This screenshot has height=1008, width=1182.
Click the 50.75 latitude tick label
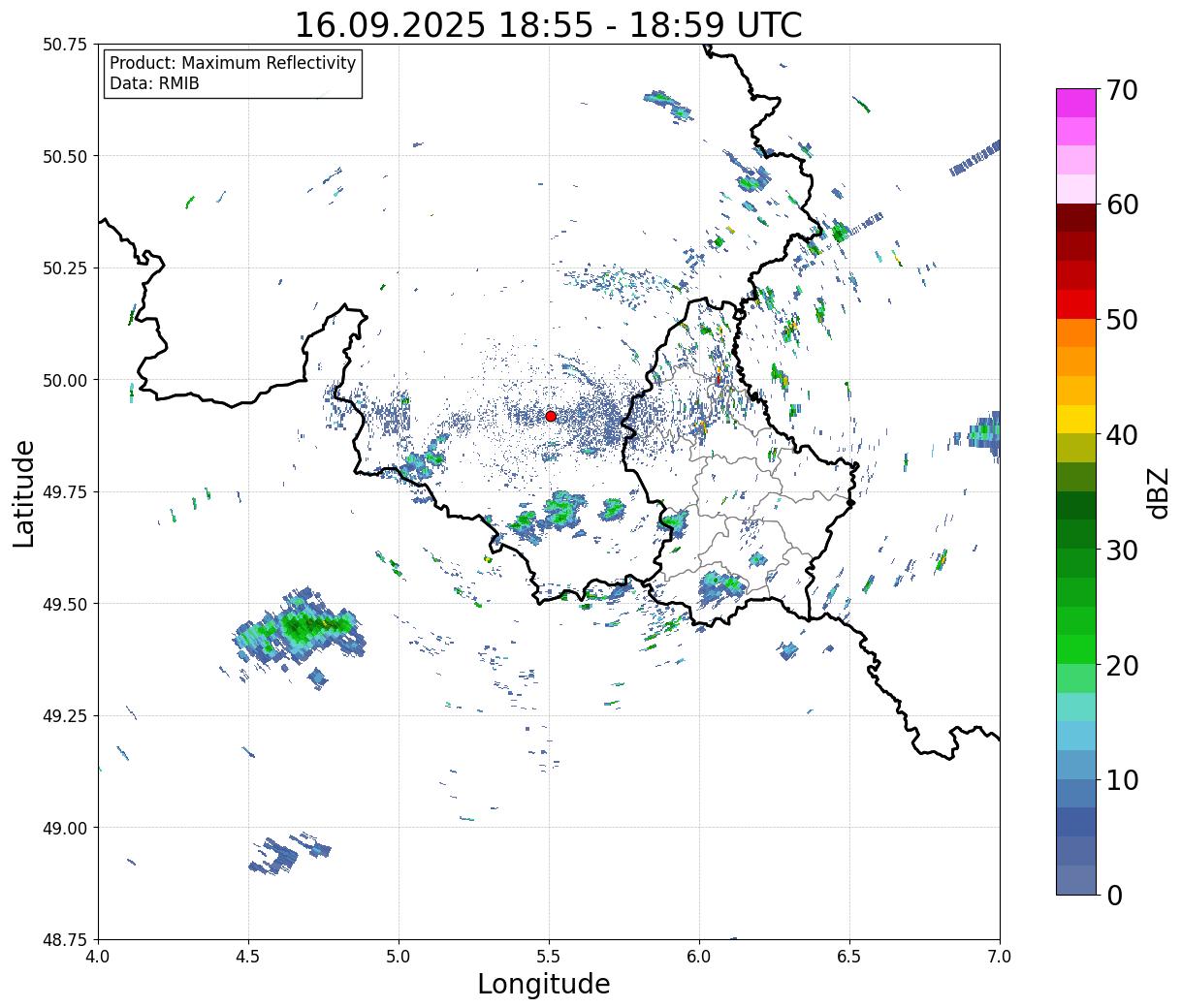pyautogui.click(x=65, y=45)
